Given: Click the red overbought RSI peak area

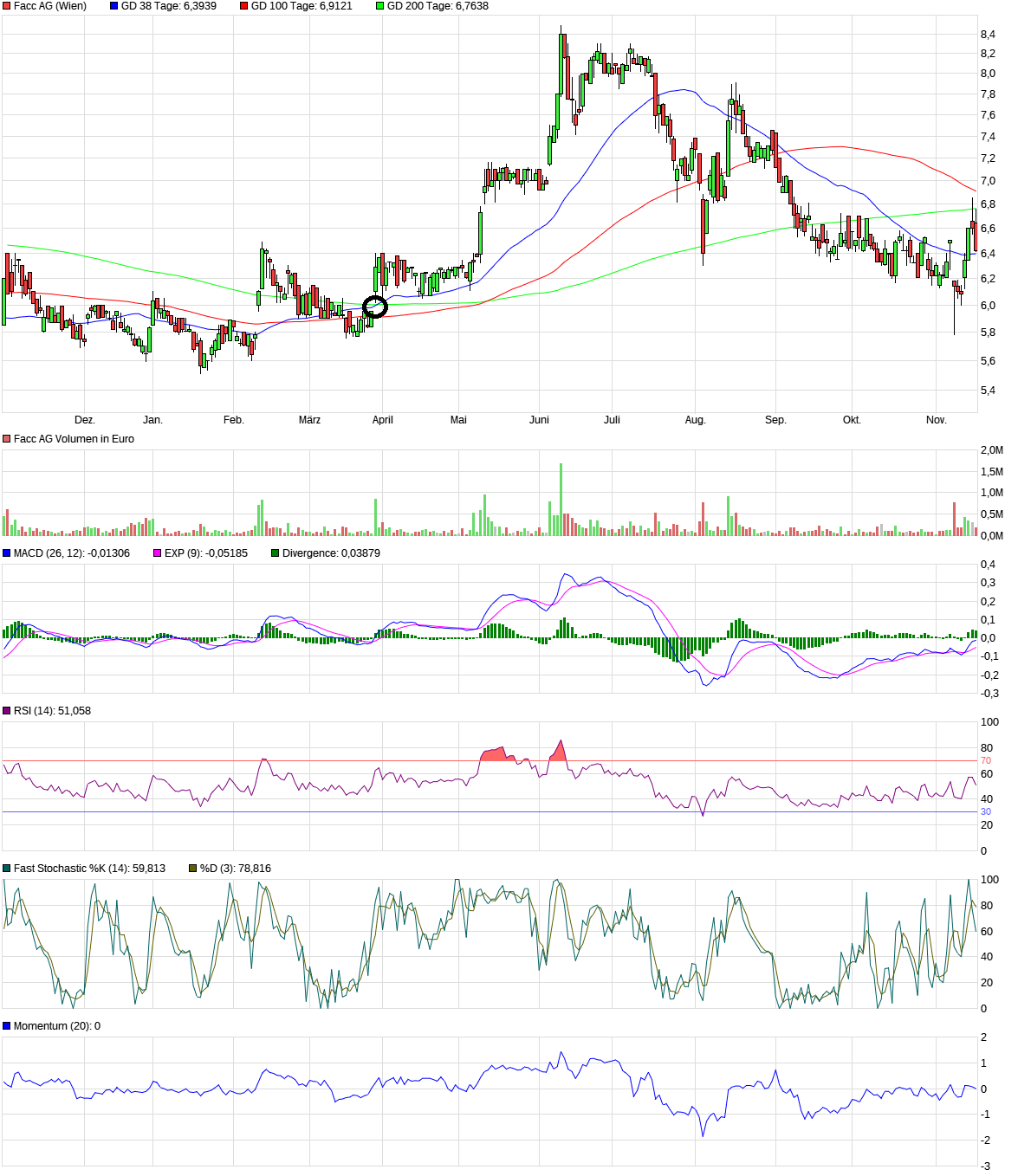Looking at the screenshot, I should [495, 754].
